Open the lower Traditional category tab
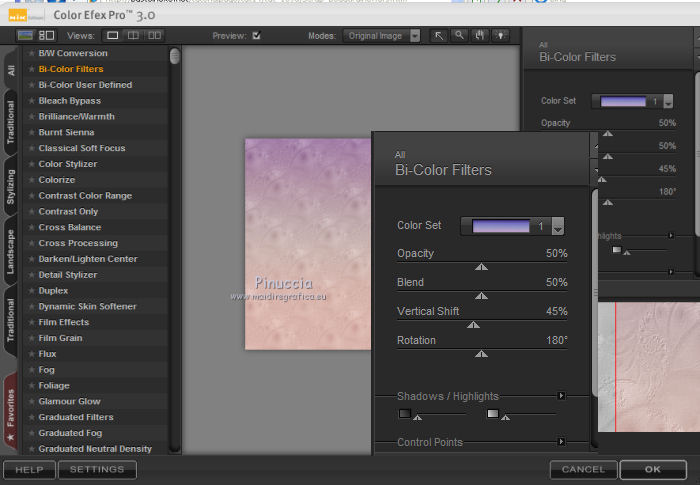The image size is (700, 485). tap(11, 320)
